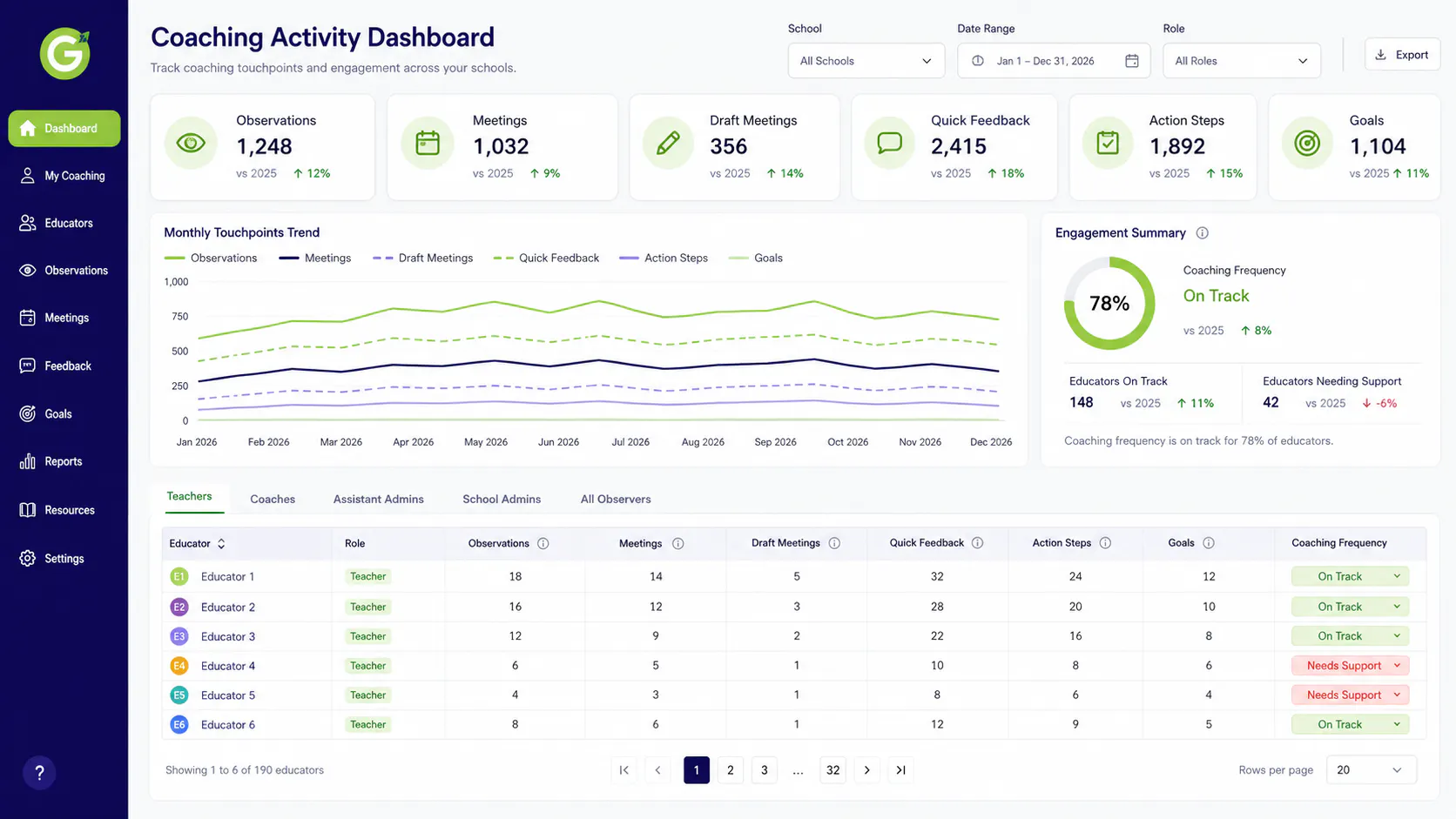This screenshot has height=819, width=1456.
Task: Toggle the Action Steps series in legend
Action: tap(664, 258)
